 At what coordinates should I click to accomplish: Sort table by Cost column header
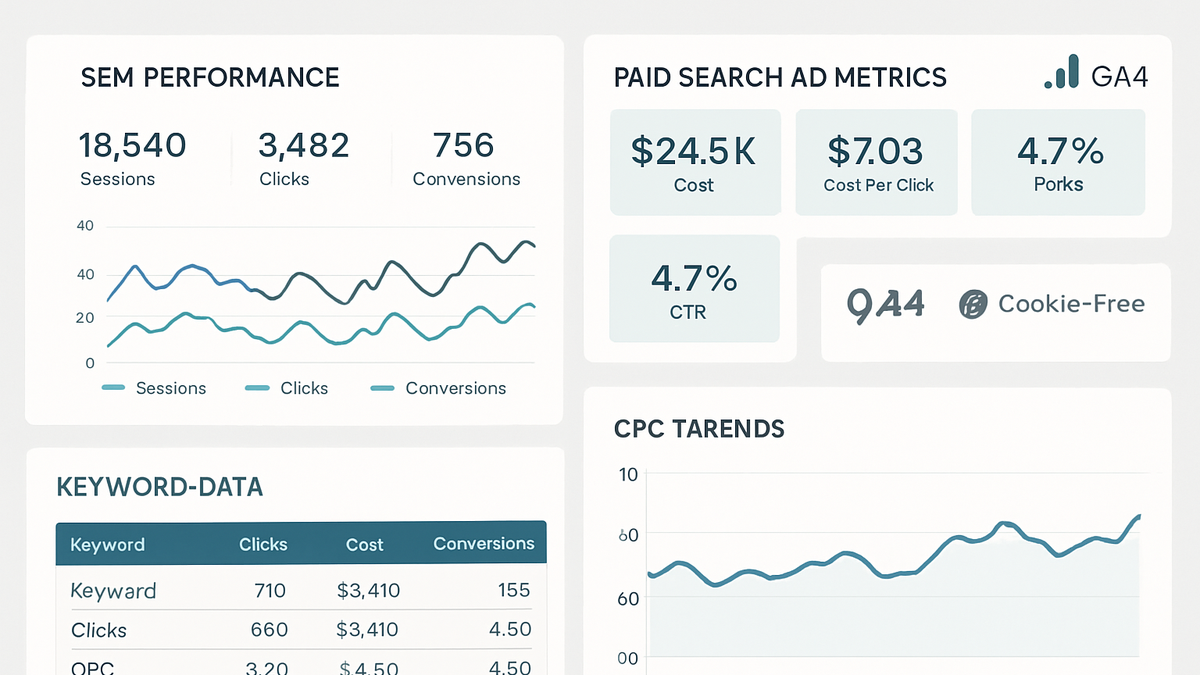pyautogui.click(x=364, y=545)
